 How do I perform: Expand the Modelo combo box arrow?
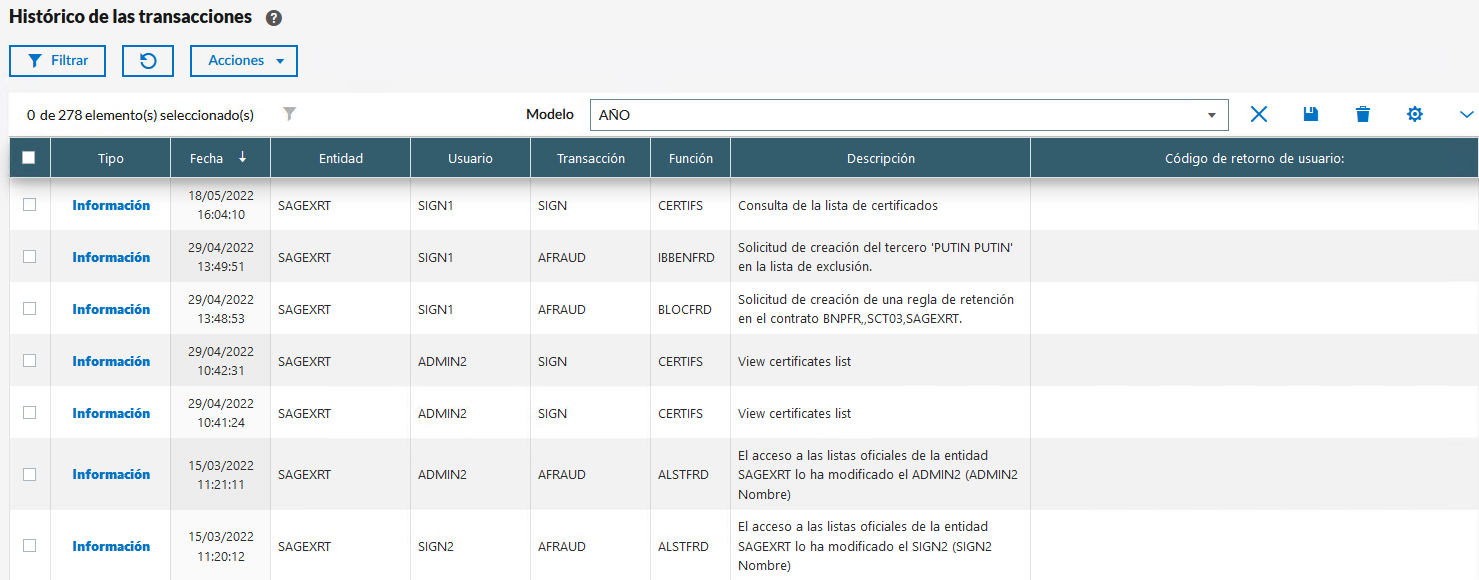coord(1211,115)
